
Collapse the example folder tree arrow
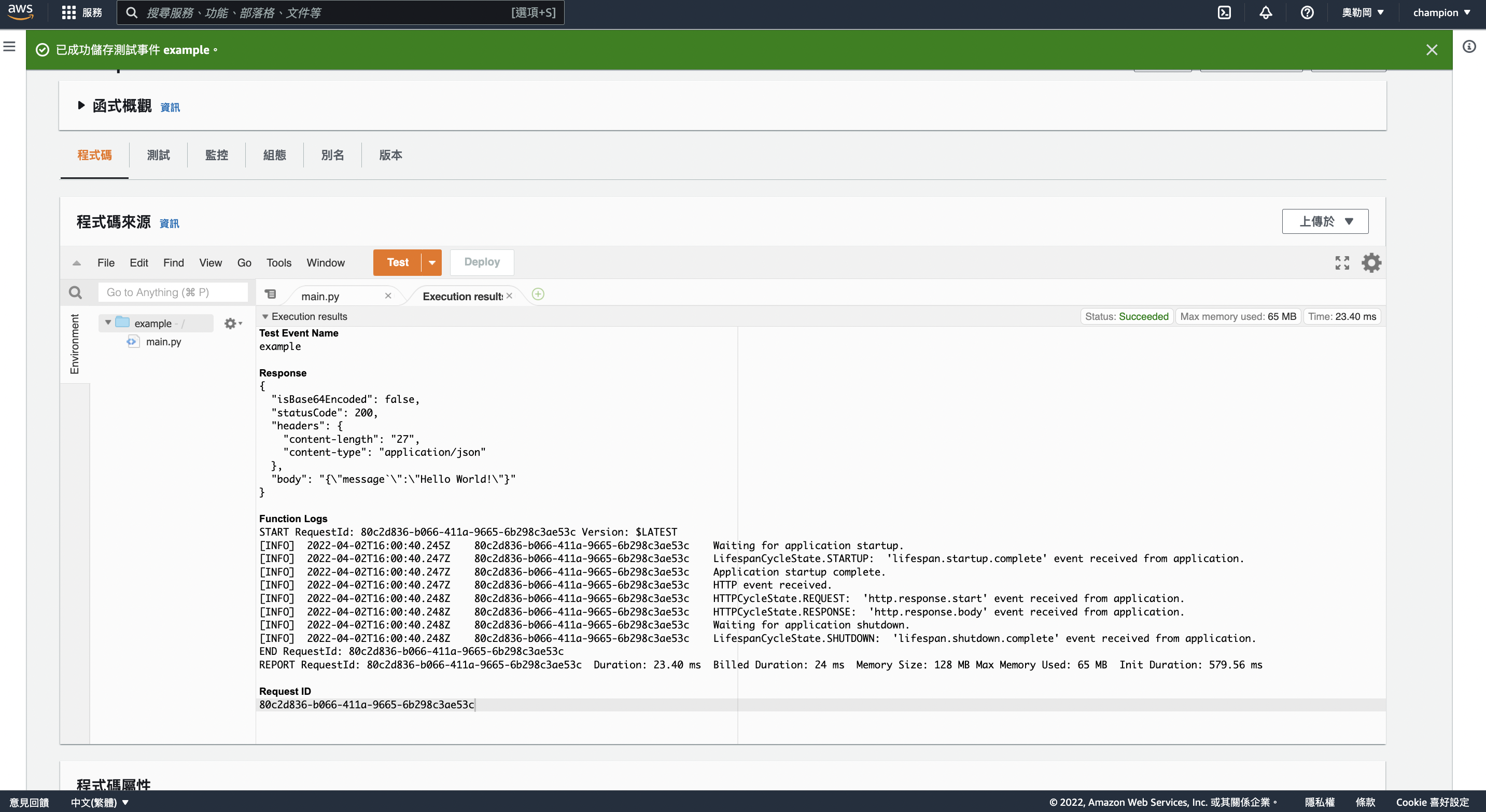108,323
